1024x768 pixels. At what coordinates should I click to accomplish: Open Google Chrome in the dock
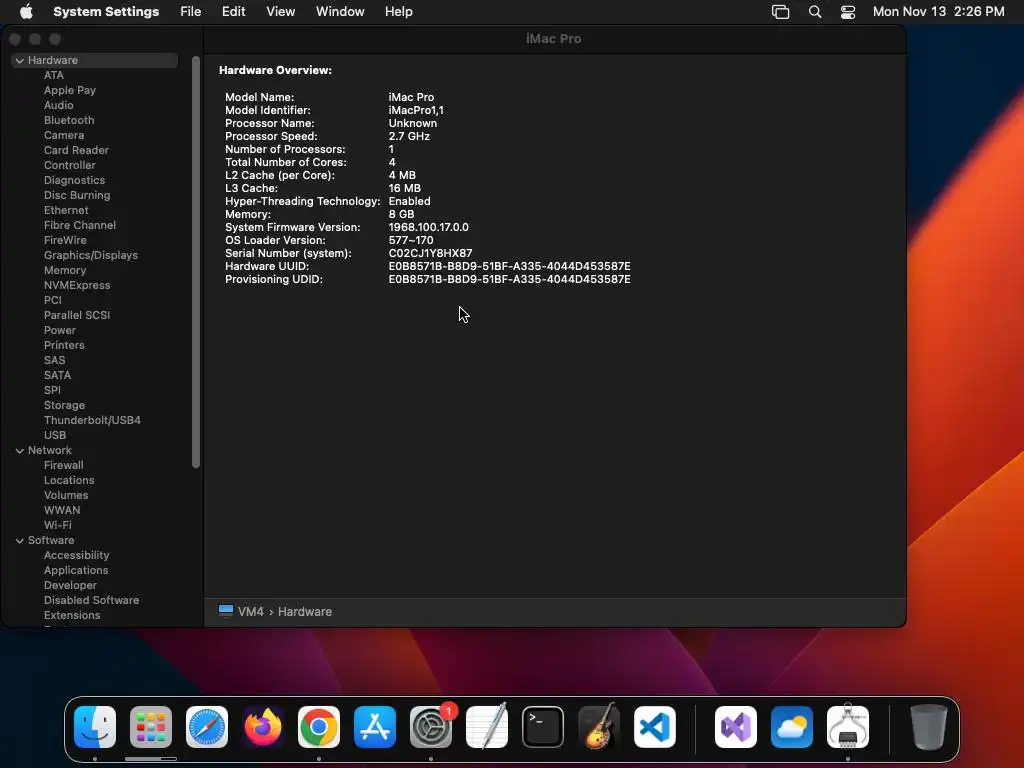319,727
